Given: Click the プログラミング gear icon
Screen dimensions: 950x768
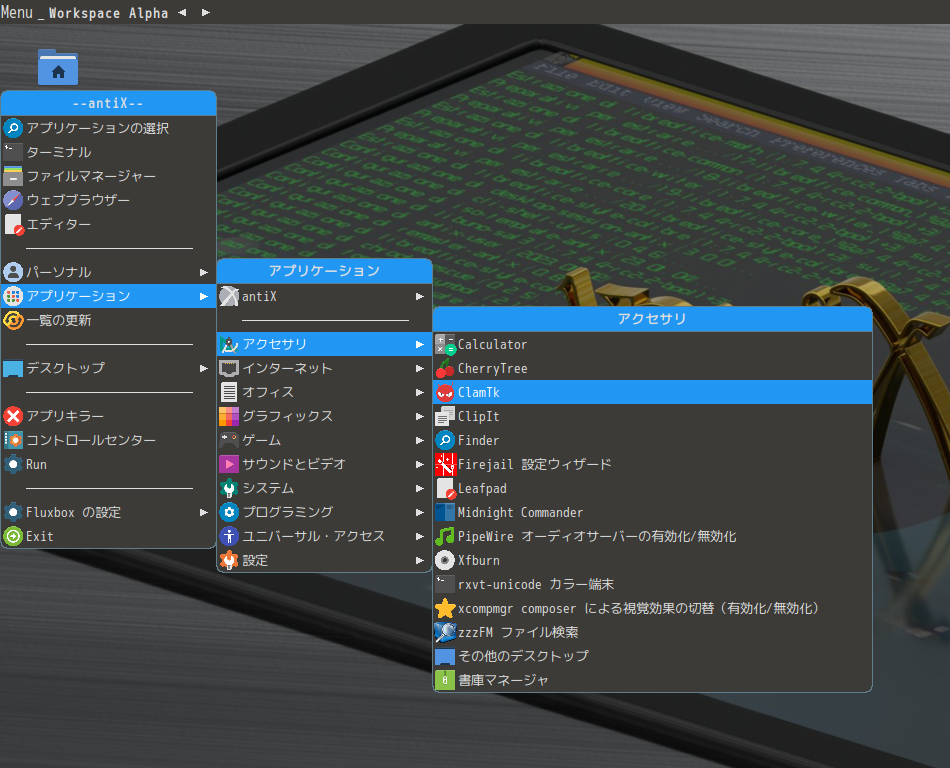Looking at the screenshot, I should point(228,512).
